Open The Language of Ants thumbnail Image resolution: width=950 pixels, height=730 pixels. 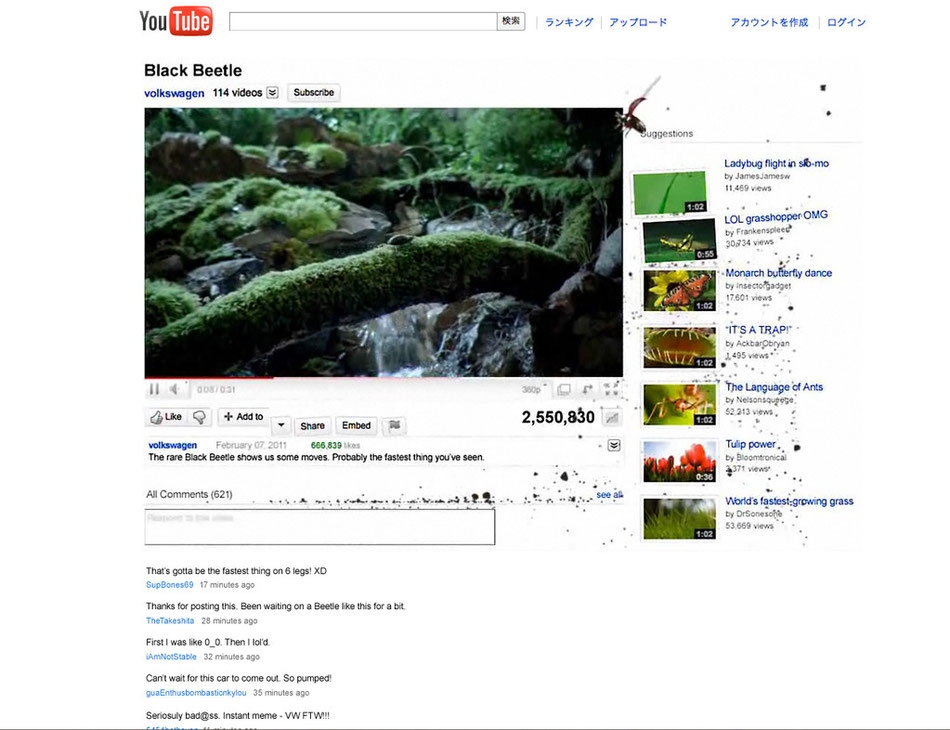(679, 405)
